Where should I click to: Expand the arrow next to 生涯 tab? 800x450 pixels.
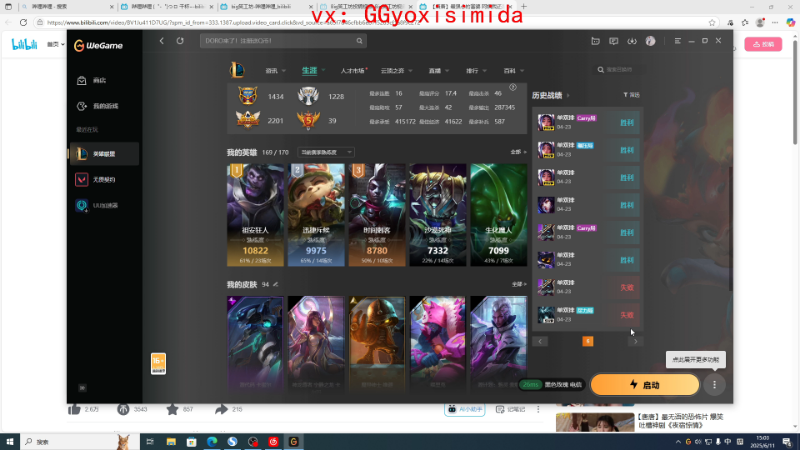click(x=323, y=70)
